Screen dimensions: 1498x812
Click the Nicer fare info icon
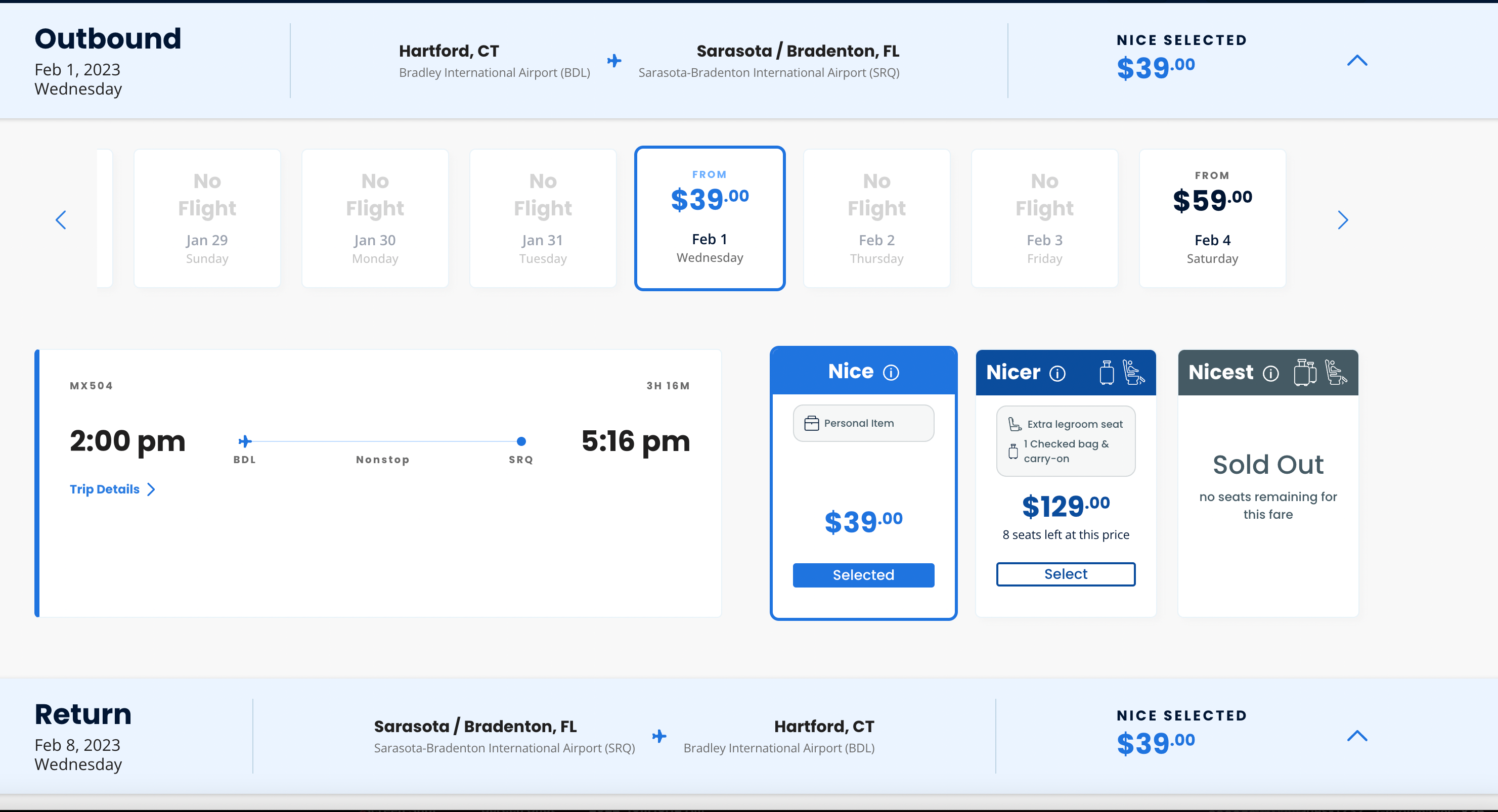[1057, 373]
